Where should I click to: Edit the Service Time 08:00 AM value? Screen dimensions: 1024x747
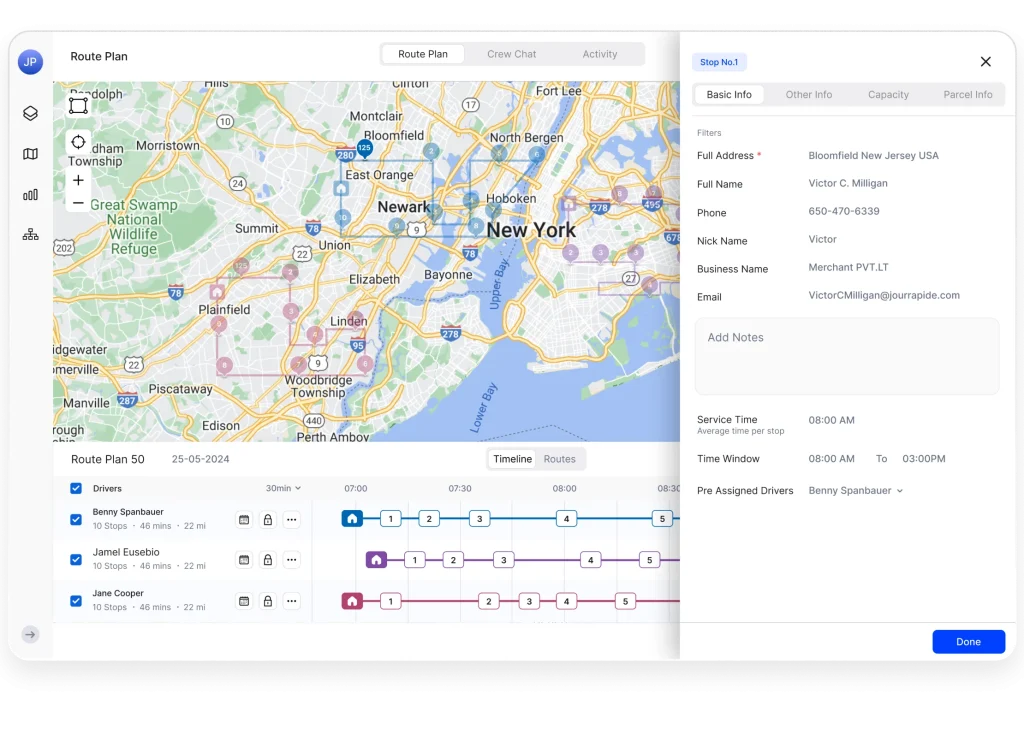tap(831, 421)
